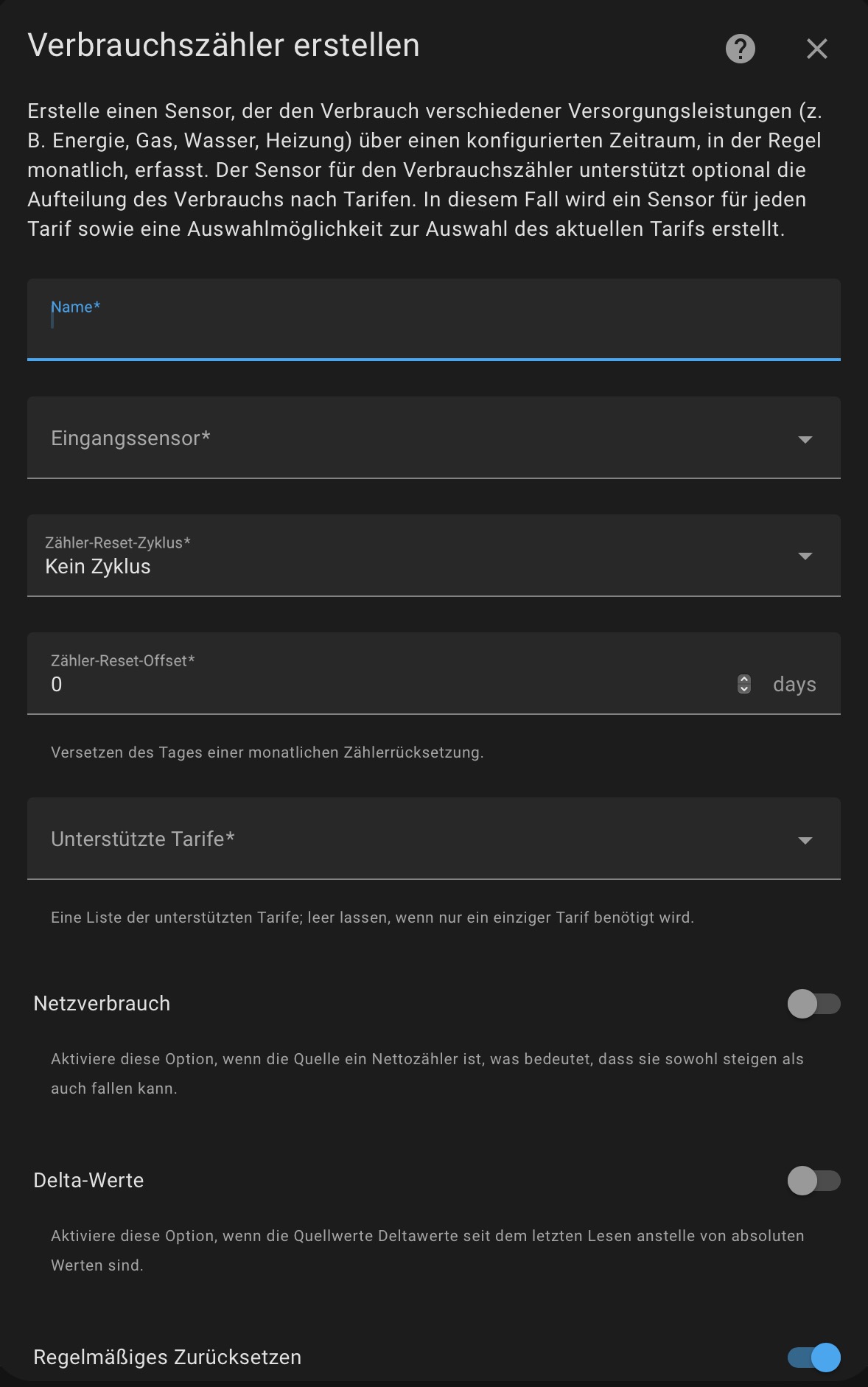
Task: Turn on the Delta-Werte switch
Action: coord(813,1181)
